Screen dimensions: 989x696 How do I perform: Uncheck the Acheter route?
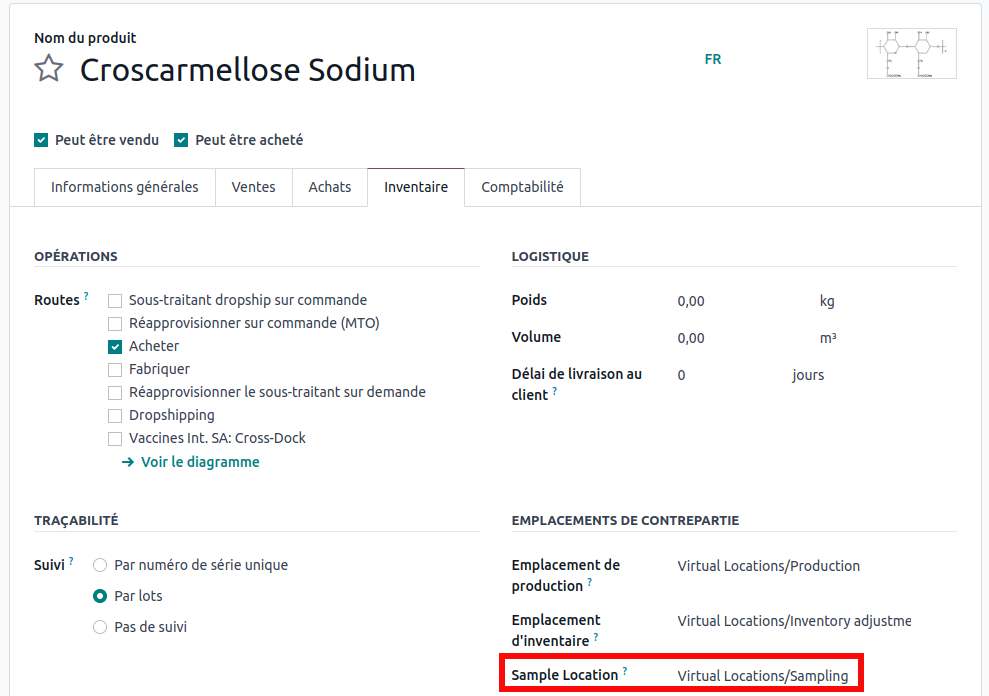(x=115, y=347)
